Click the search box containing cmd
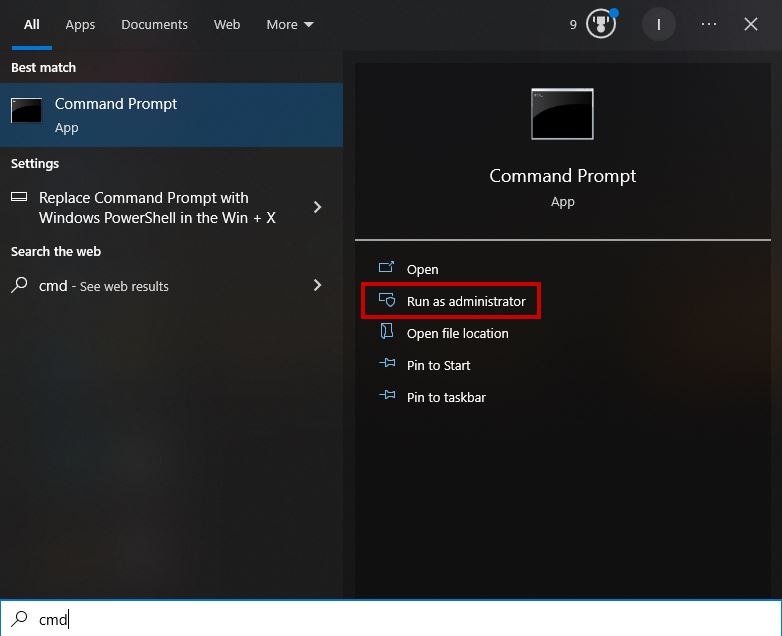 tap(391, 619)
